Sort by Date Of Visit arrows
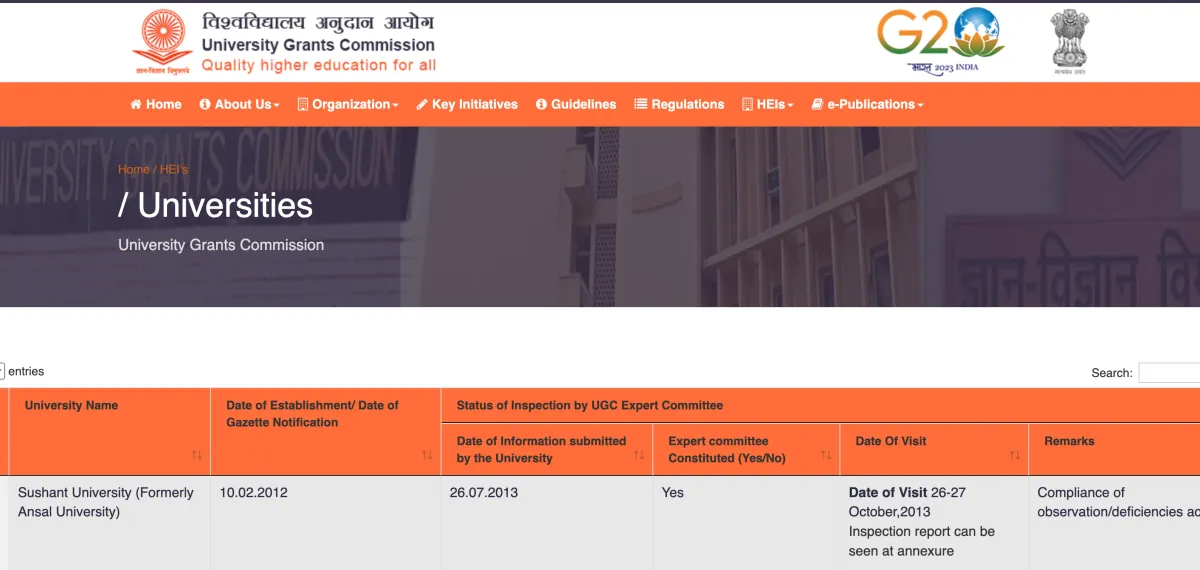 [1015, 456]
